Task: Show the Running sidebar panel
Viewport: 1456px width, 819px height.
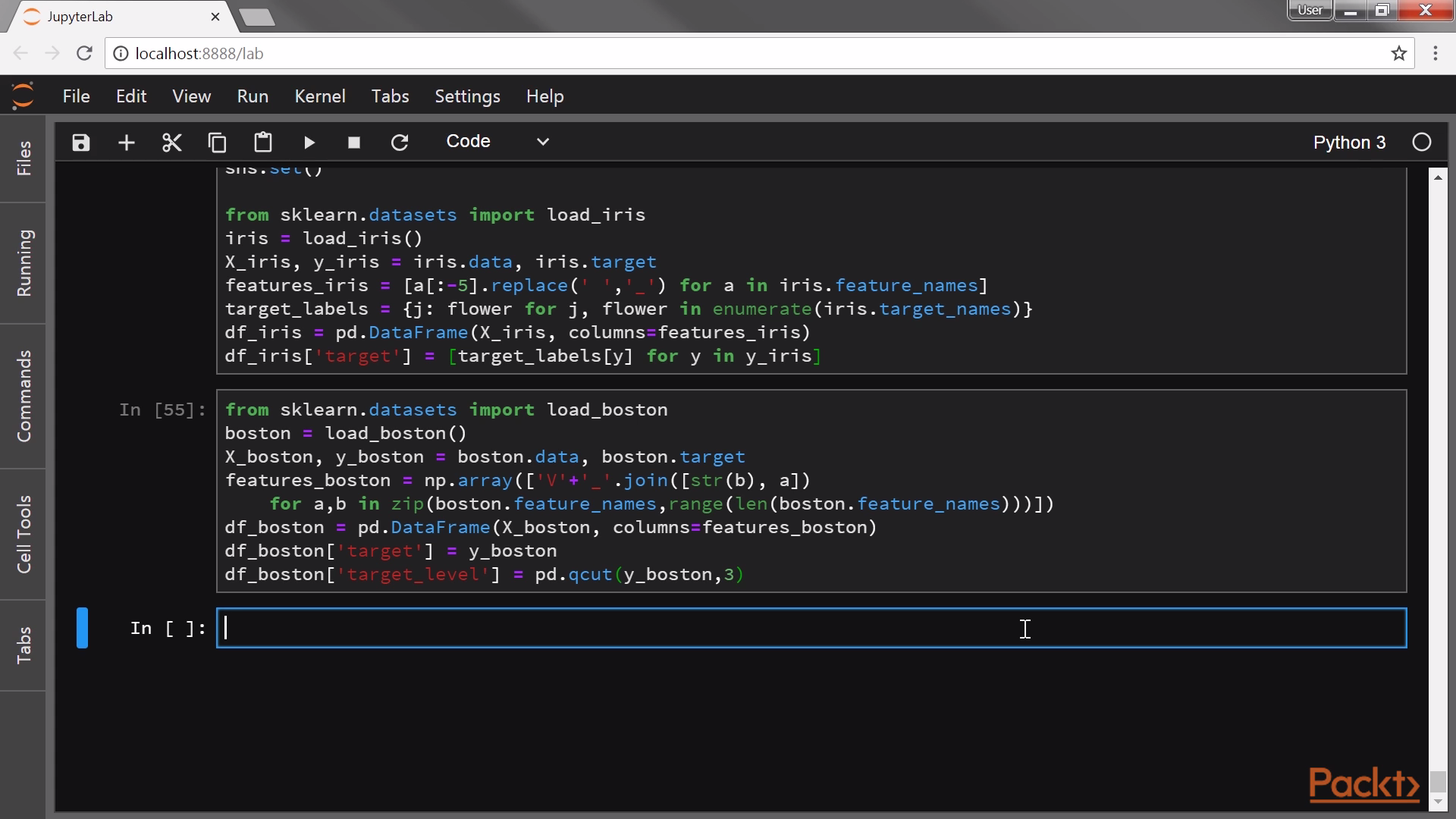Action: [24, 263]
